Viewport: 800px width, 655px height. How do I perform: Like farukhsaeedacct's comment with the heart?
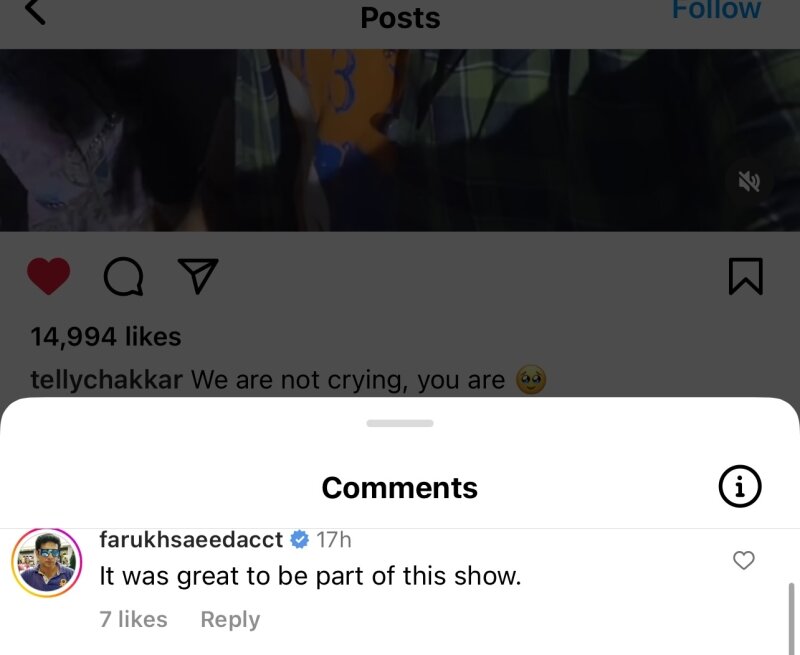click(x=743, y=560)
